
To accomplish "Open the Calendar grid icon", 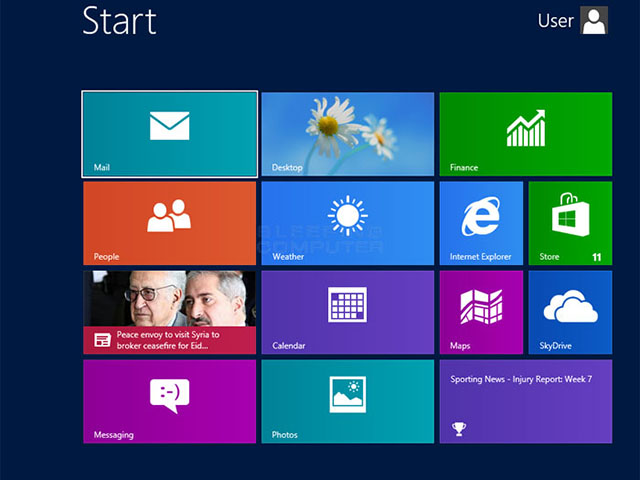I will pyautogui.click(x=347, y=304).
